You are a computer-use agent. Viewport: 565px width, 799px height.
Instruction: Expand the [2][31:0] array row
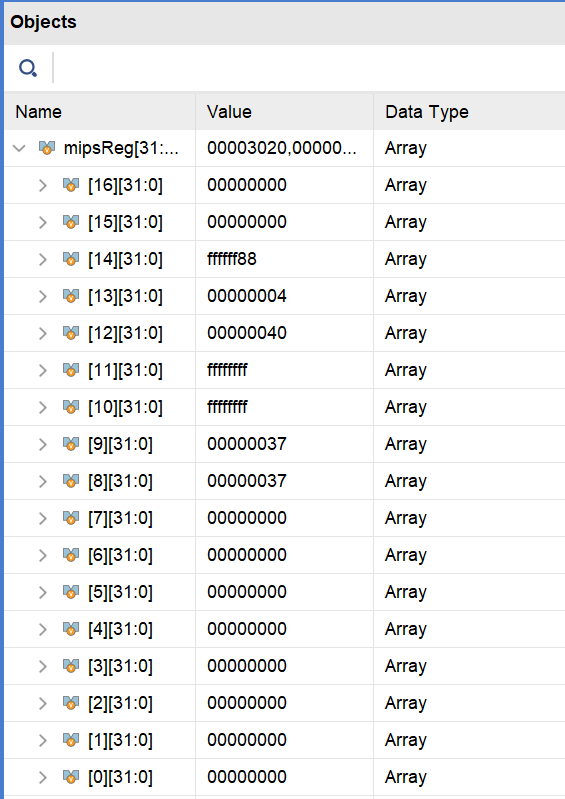43,703
